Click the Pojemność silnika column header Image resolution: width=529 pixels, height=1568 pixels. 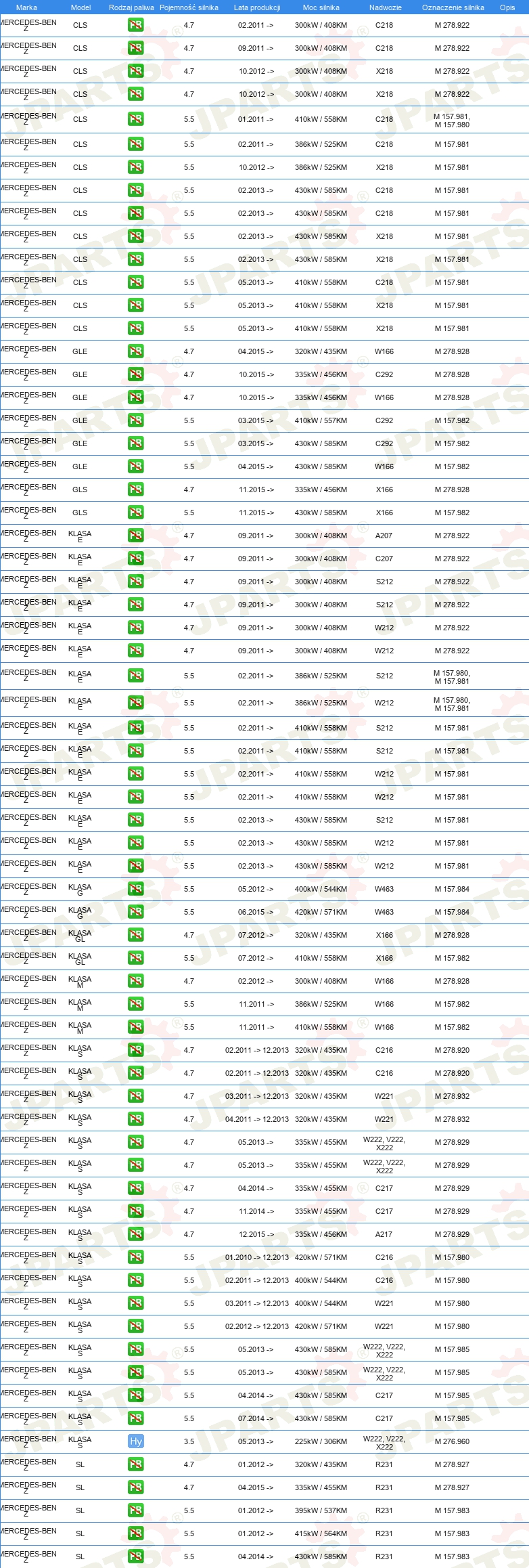pos(189,7)
